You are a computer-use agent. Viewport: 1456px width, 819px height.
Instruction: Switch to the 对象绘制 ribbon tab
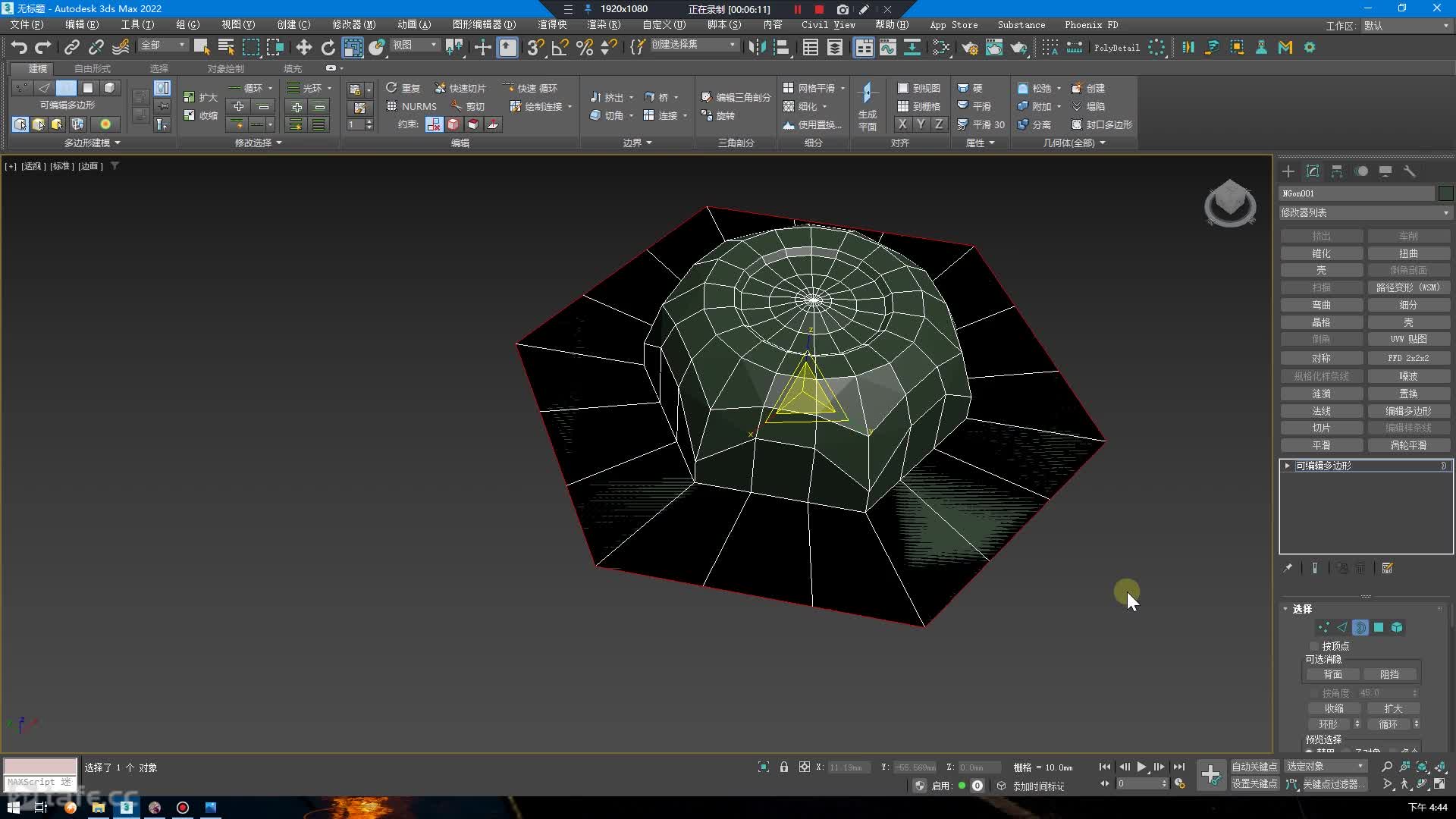click(x=225, y=68)
